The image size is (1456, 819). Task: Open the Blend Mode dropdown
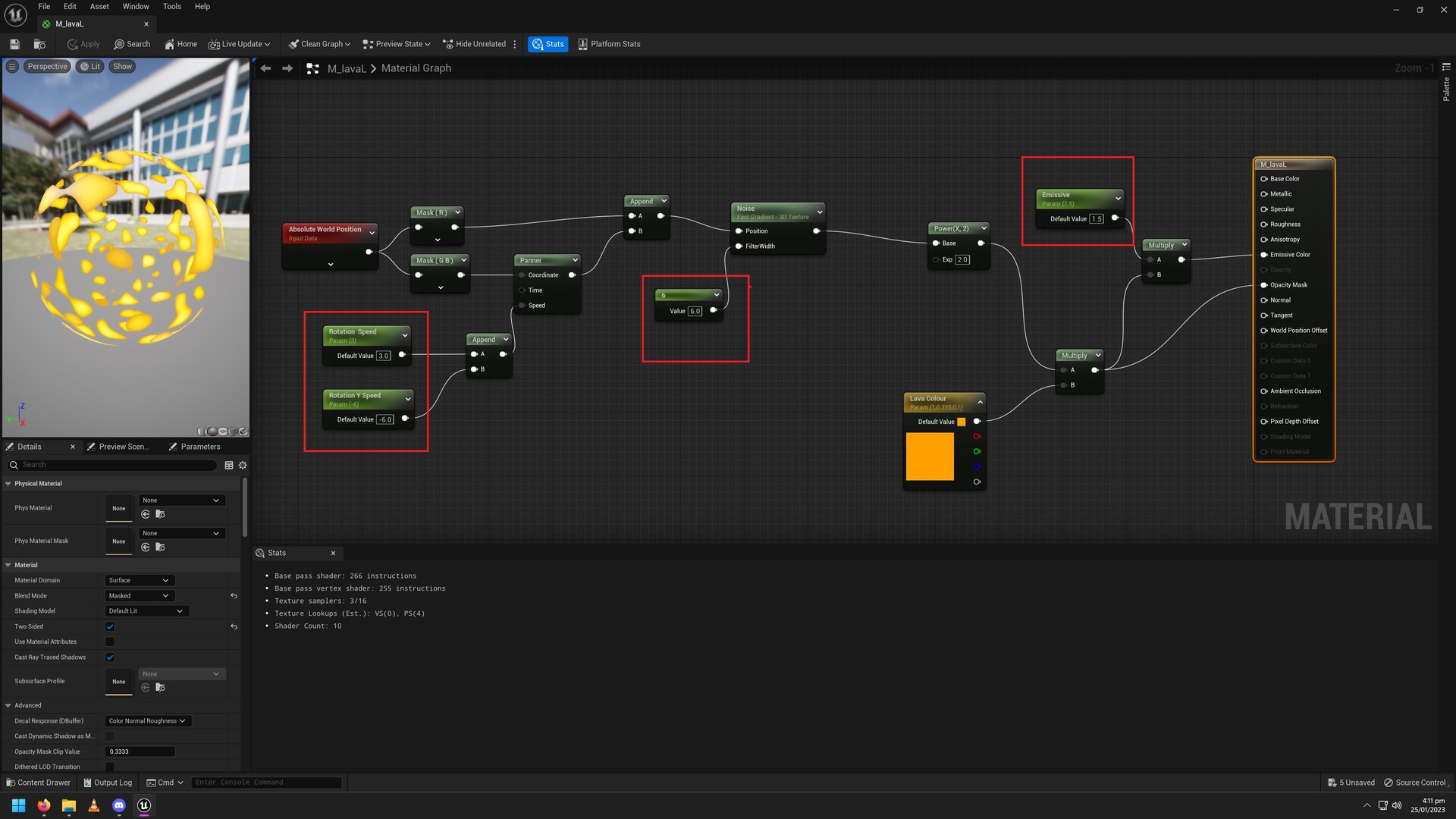(x=140, y=596)
